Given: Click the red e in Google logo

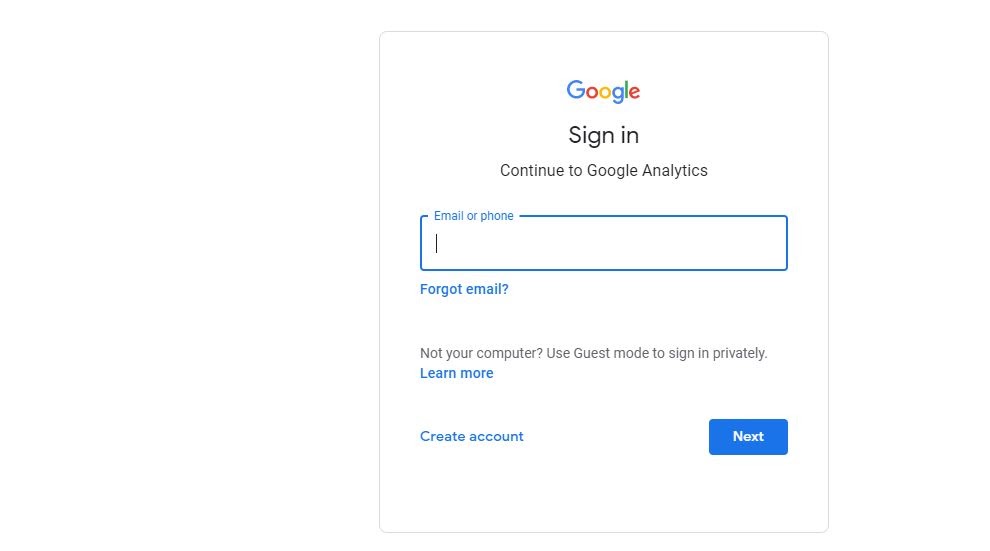Looking at the screenshot, I should click(x=633, y=93).
